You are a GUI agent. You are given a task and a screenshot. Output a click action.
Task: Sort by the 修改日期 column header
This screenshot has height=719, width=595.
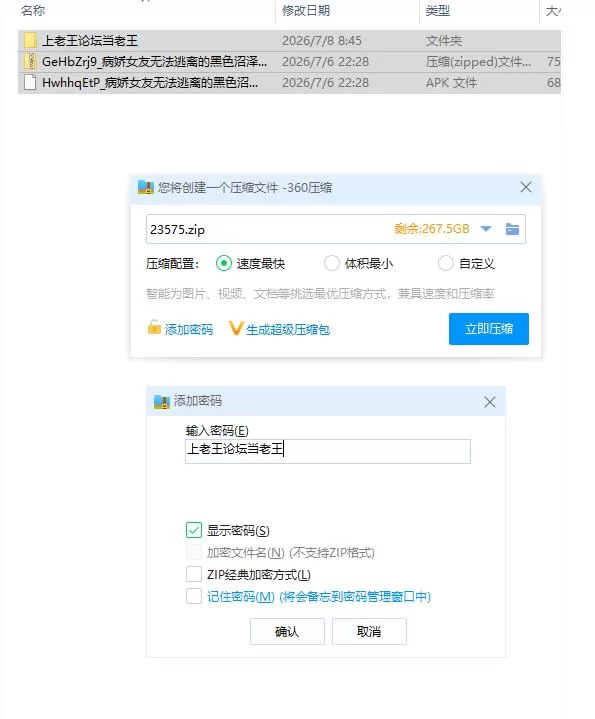pyautogui.click(x=306, y=10)
